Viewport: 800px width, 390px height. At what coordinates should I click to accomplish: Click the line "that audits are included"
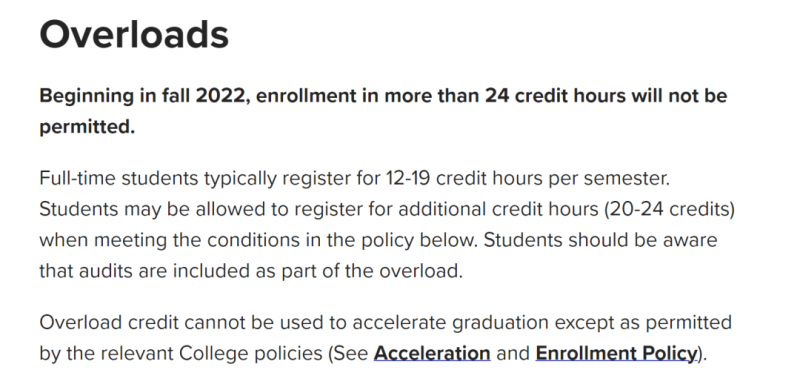click(251, 271)
